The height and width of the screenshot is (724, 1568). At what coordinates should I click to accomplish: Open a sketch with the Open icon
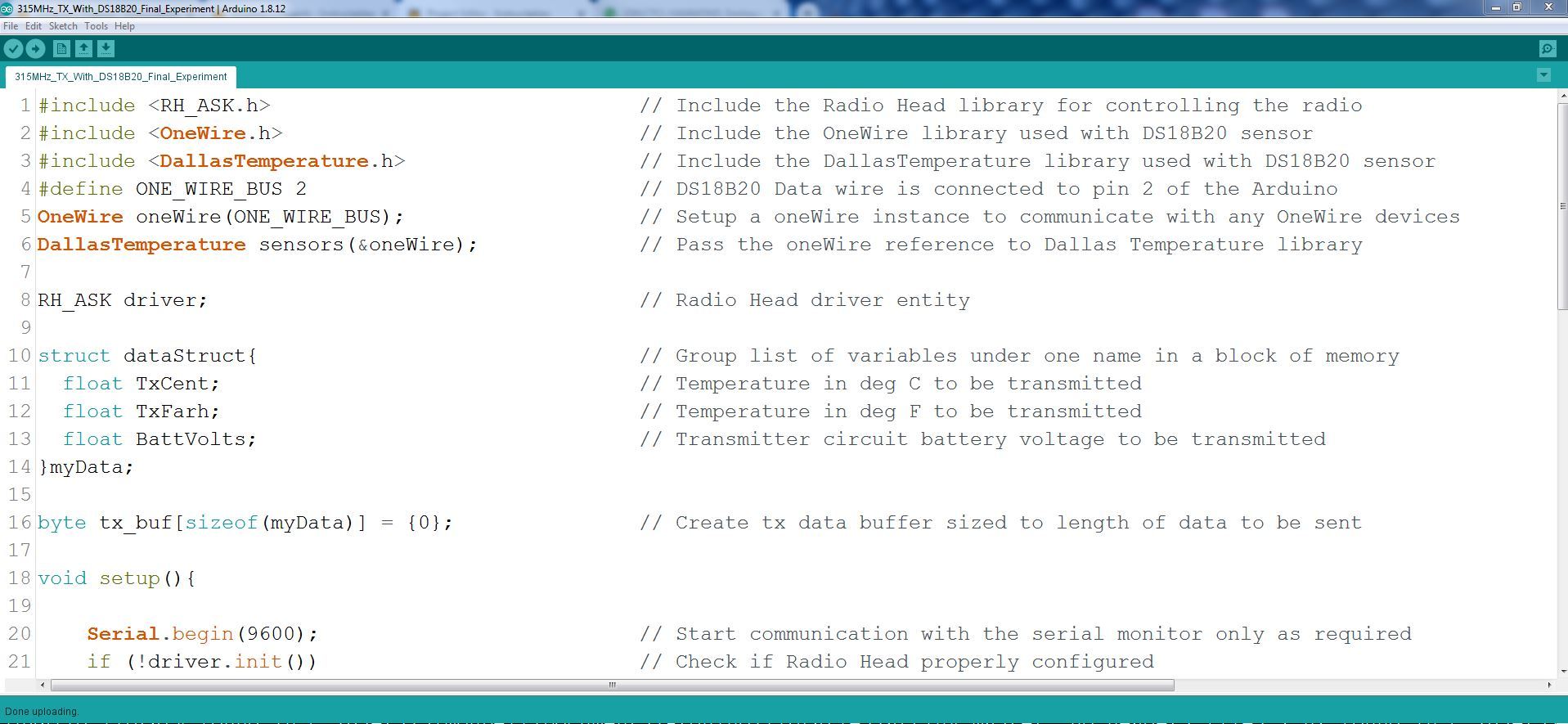point(83,49)
